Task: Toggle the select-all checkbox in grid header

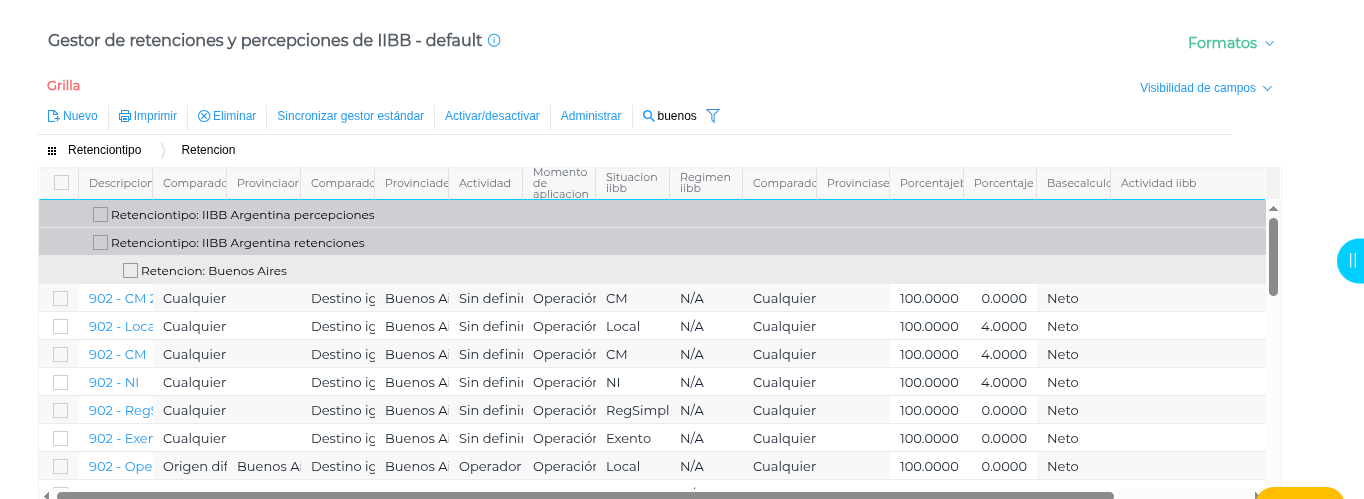Action: coord(62,182)
